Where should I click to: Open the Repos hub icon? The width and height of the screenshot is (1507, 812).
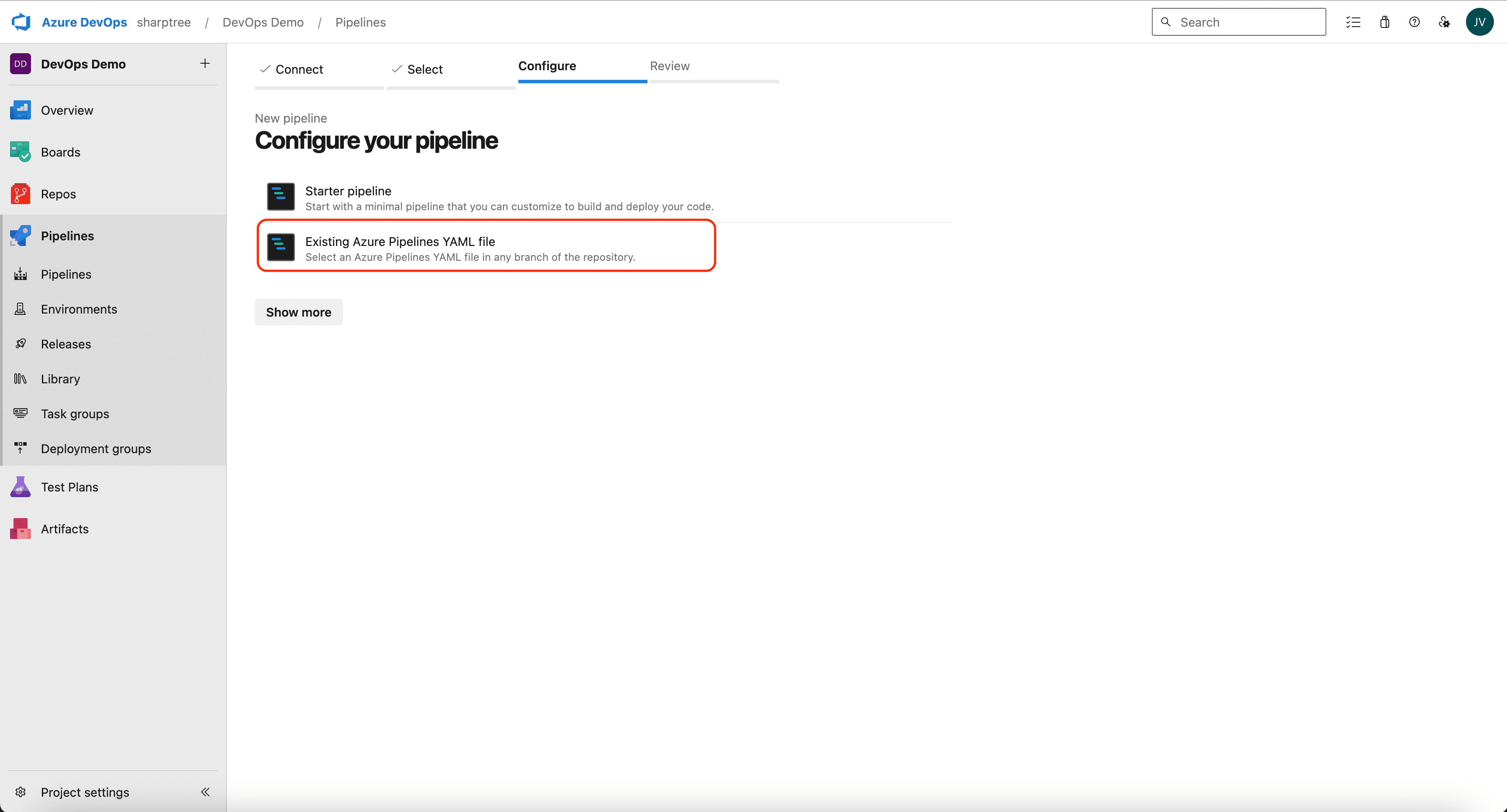coord(21,194)
